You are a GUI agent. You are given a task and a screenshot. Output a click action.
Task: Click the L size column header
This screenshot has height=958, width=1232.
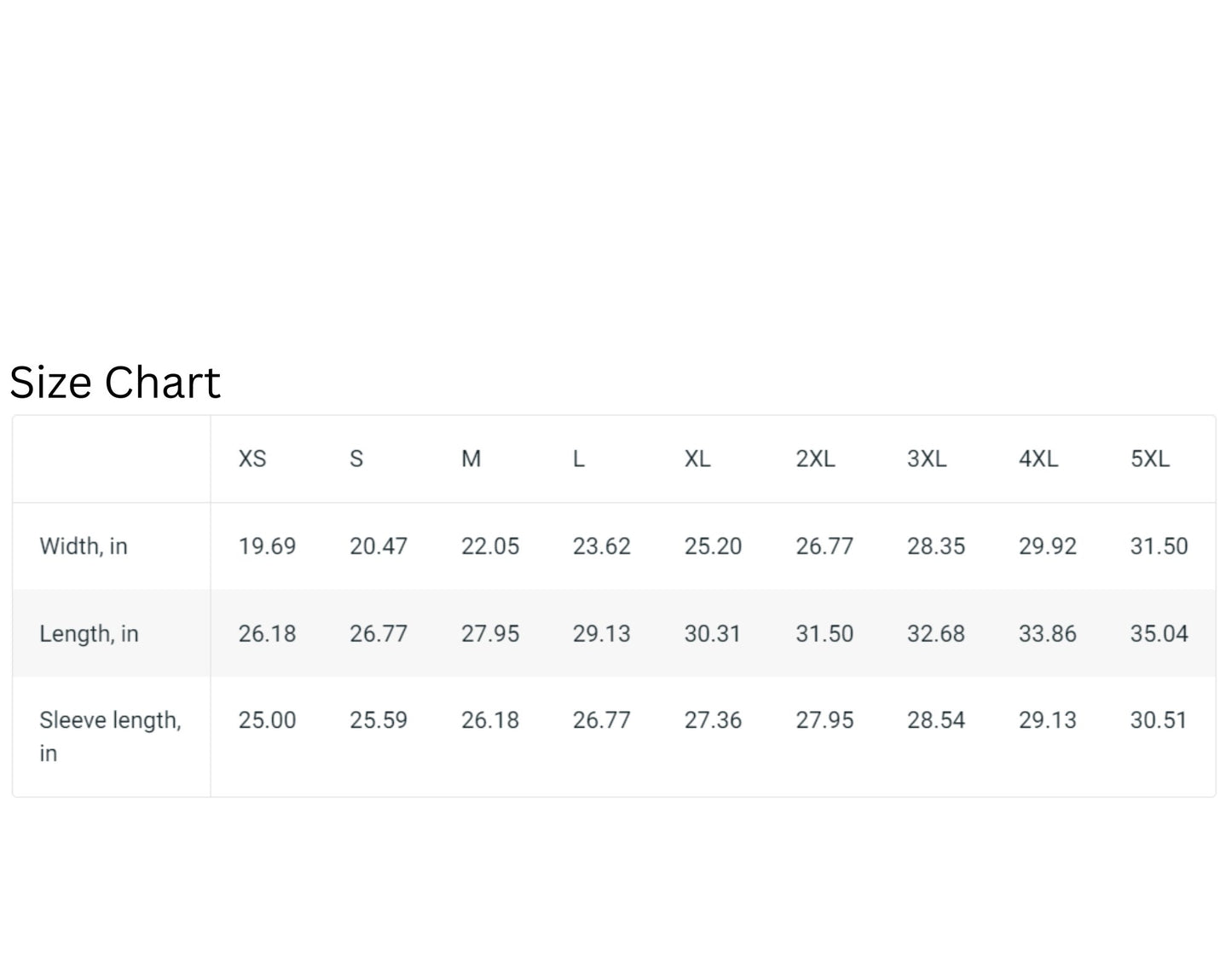pos(578,459)
